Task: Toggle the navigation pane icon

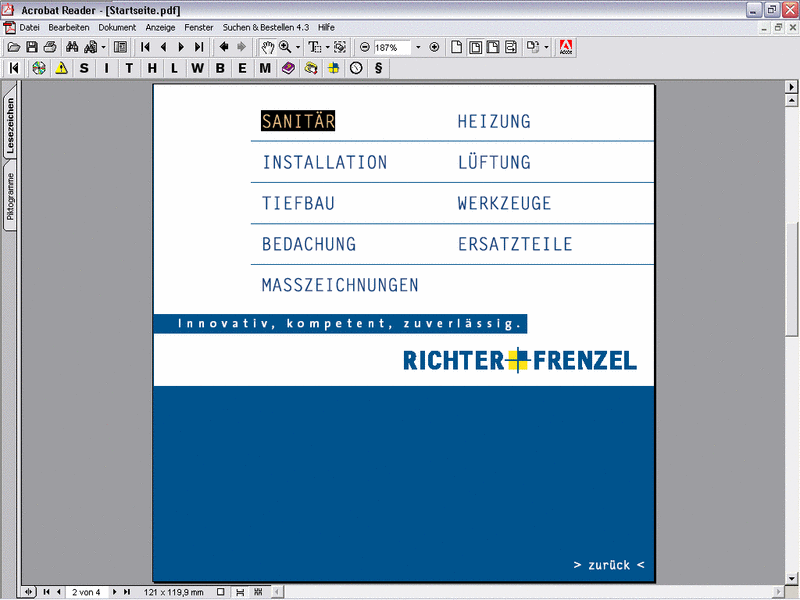Action: click(120, 47)
